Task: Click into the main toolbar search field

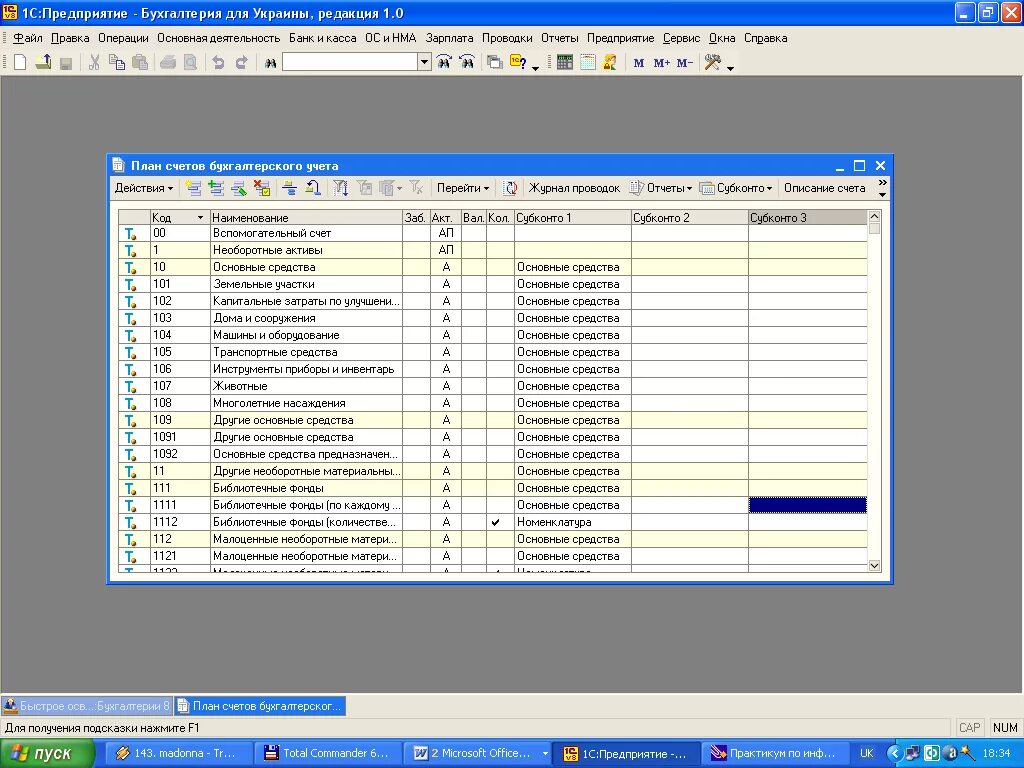Action: (x=351, y=62)
